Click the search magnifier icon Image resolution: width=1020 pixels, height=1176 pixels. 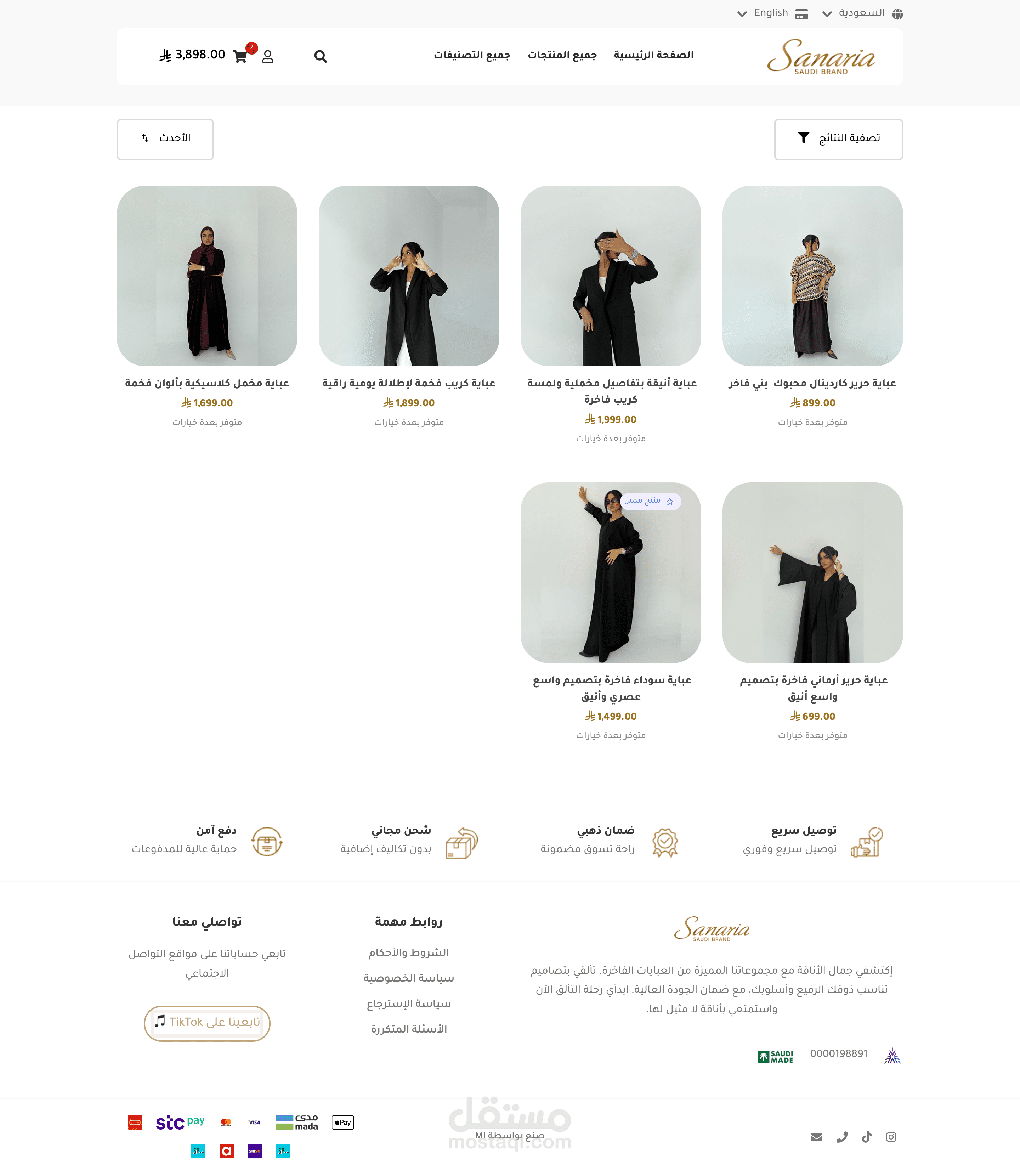[321, 56]
